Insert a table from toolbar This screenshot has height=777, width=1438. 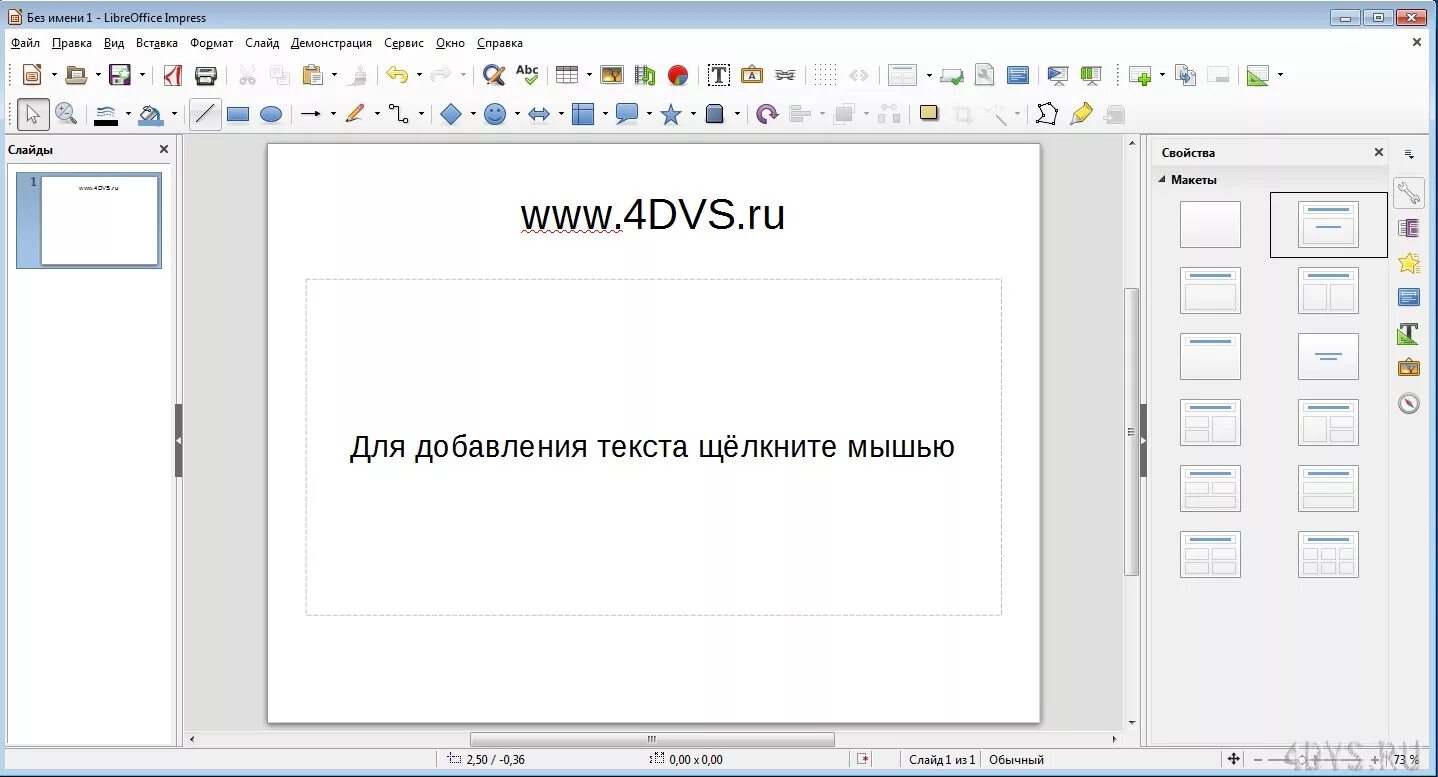pos(567,75)
